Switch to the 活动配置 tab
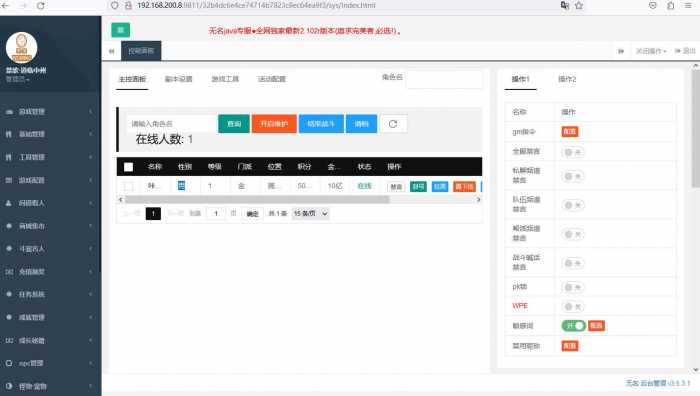This screenshot has width=700, height=396. pos(272,79)
